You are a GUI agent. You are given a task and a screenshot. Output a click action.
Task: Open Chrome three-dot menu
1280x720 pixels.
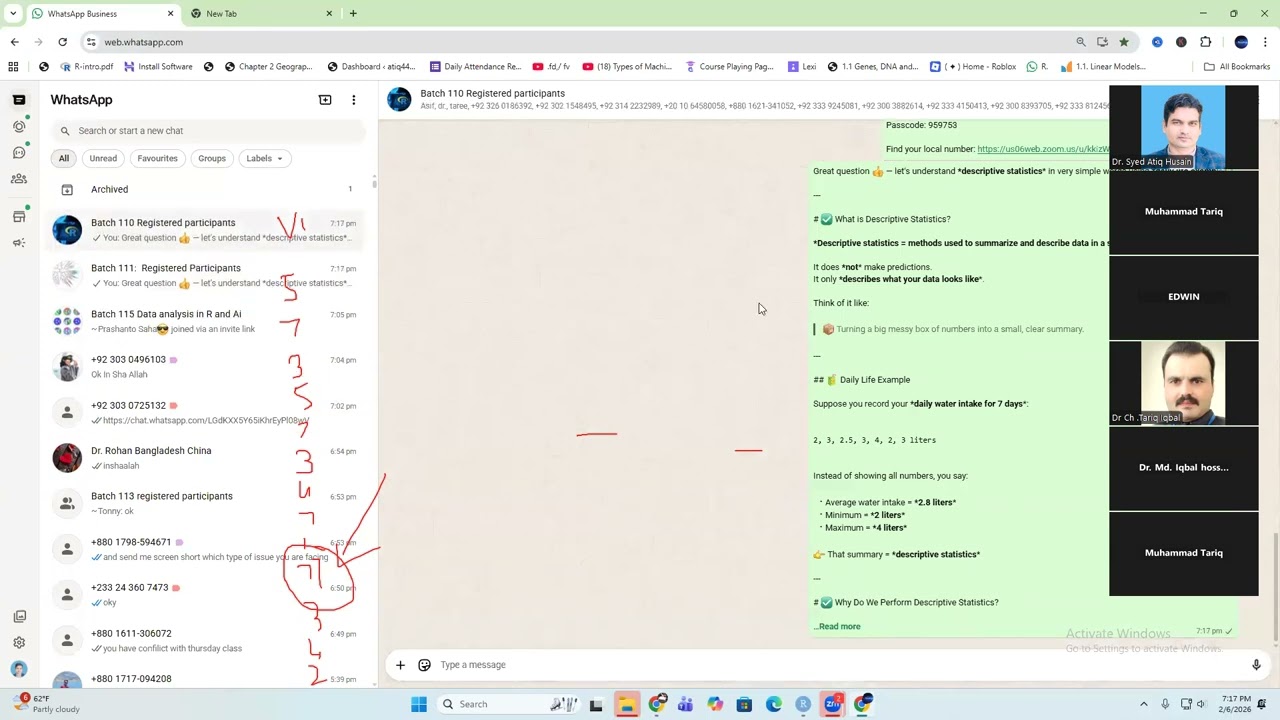point(1265,42)
